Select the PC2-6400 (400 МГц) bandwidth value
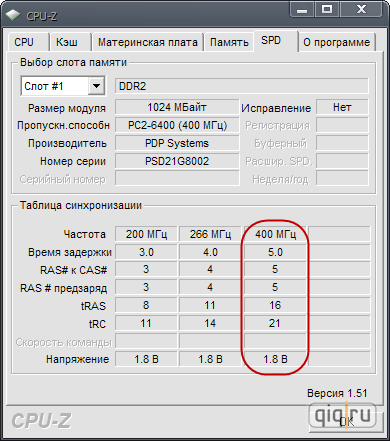The height and width of the screenshot is (441, 390). (x=177, y=125)
